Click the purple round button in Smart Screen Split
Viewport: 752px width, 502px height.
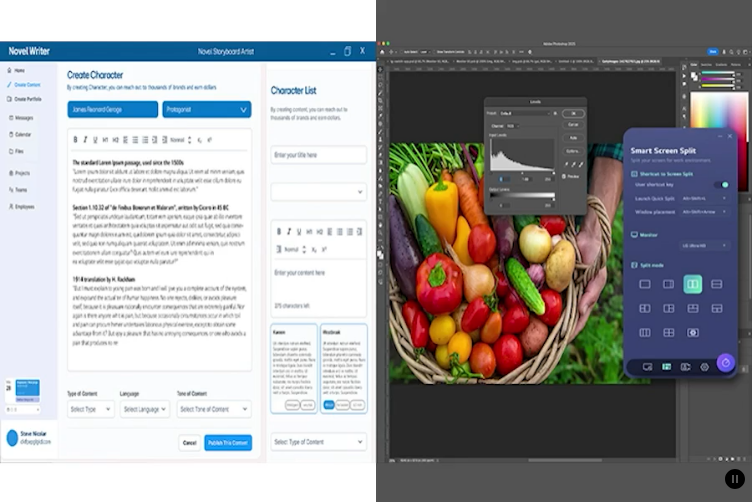click(726, 363)
